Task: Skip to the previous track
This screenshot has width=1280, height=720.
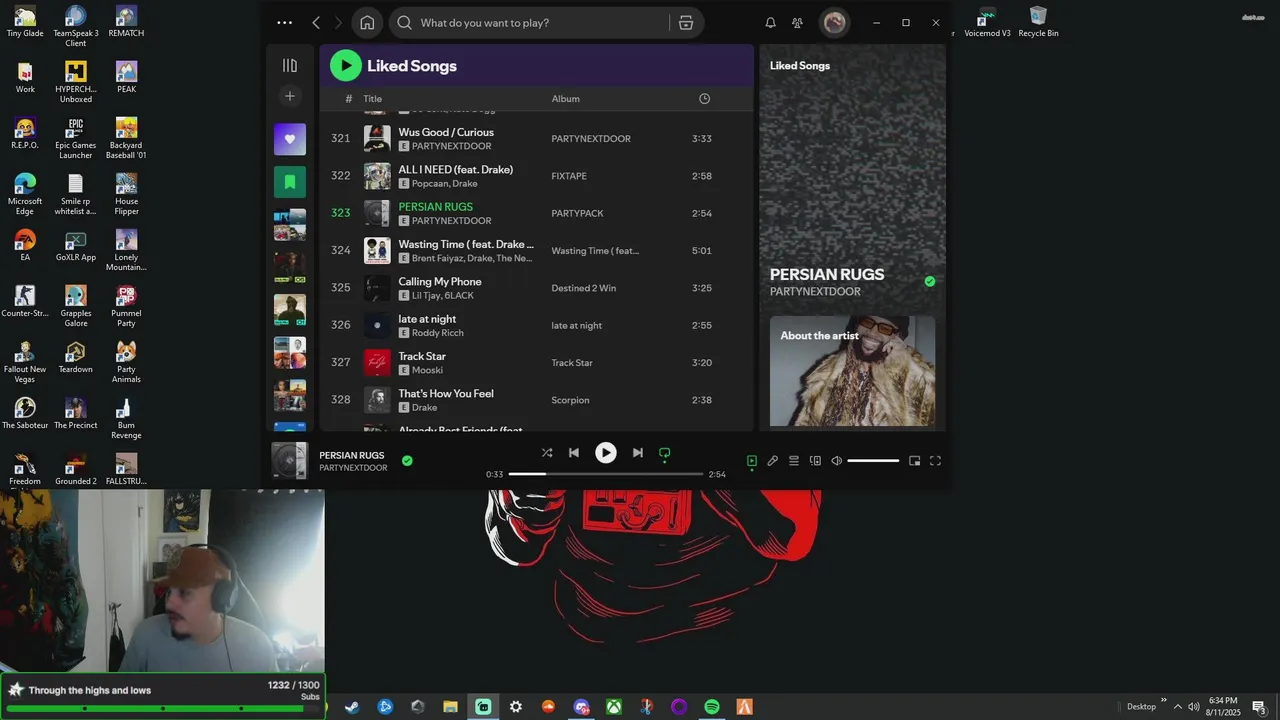Action: (574, 453)
